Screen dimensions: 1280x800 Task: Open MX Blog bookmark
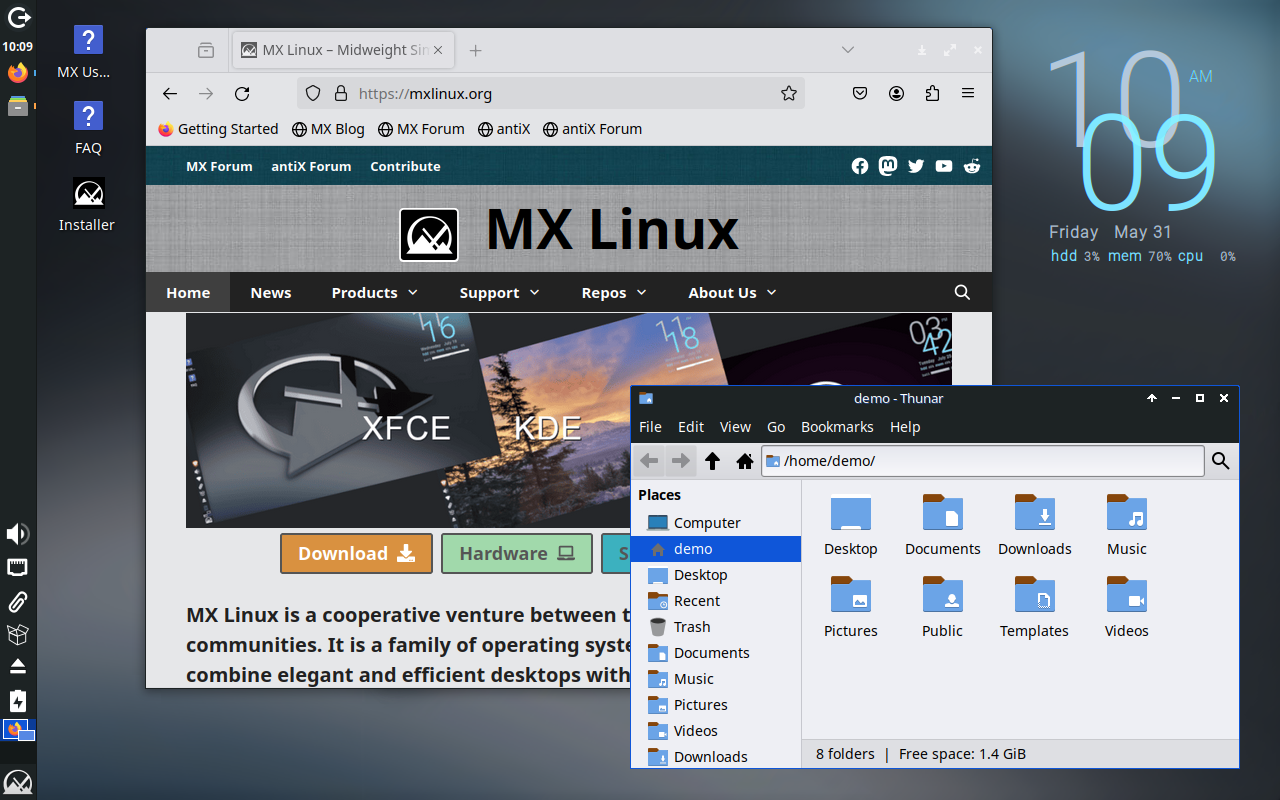[328, 129]
